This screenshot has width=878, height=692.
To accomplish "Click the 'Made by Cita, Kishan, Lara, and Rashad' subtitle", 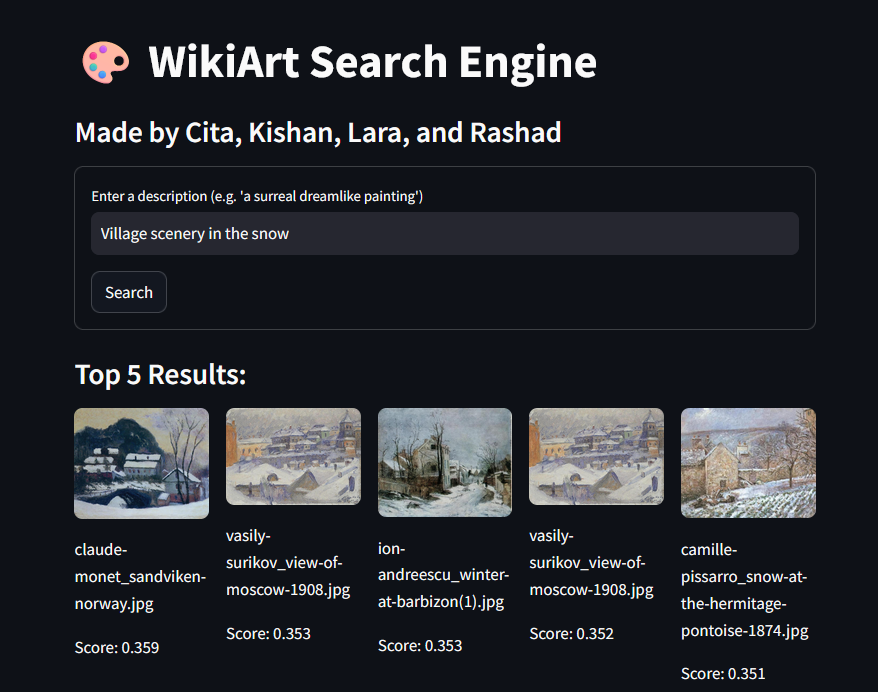I will 318,132.
